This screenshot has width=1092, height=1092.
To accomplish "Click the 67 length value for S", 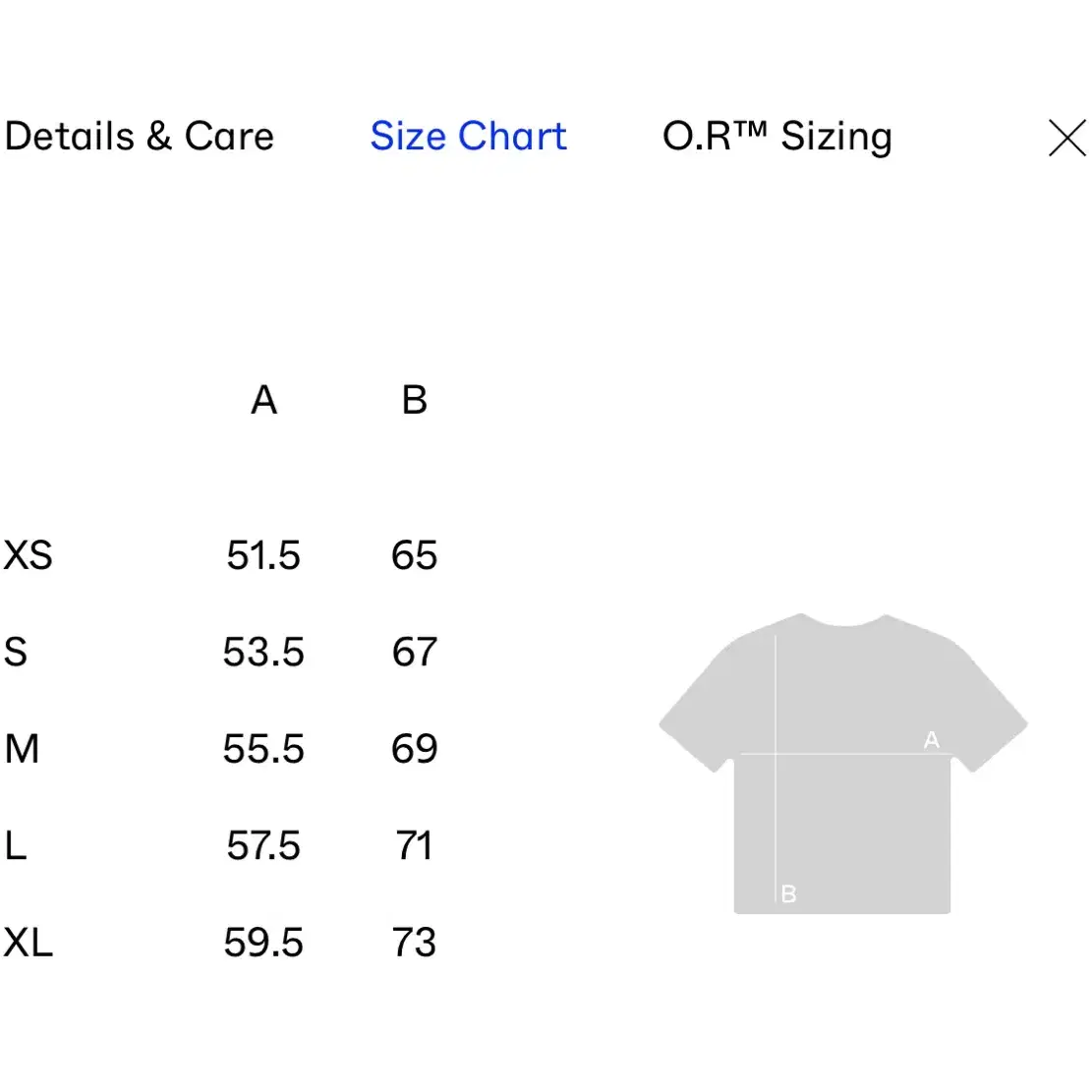I will (415, 652).
